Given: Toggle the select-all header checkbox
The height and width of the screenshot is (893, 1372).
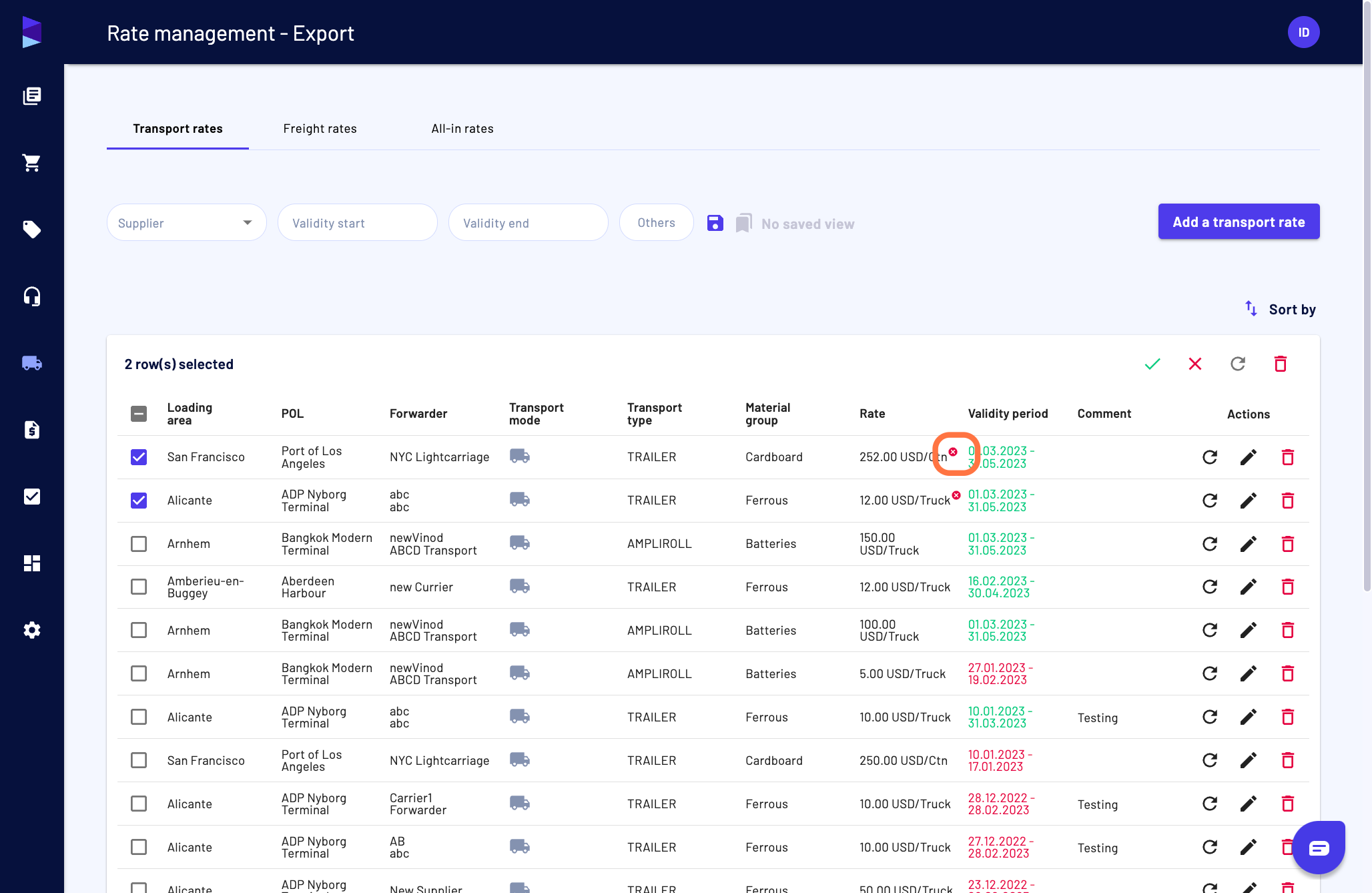Looking at the screenshot, I should click(x=139, y=414).
